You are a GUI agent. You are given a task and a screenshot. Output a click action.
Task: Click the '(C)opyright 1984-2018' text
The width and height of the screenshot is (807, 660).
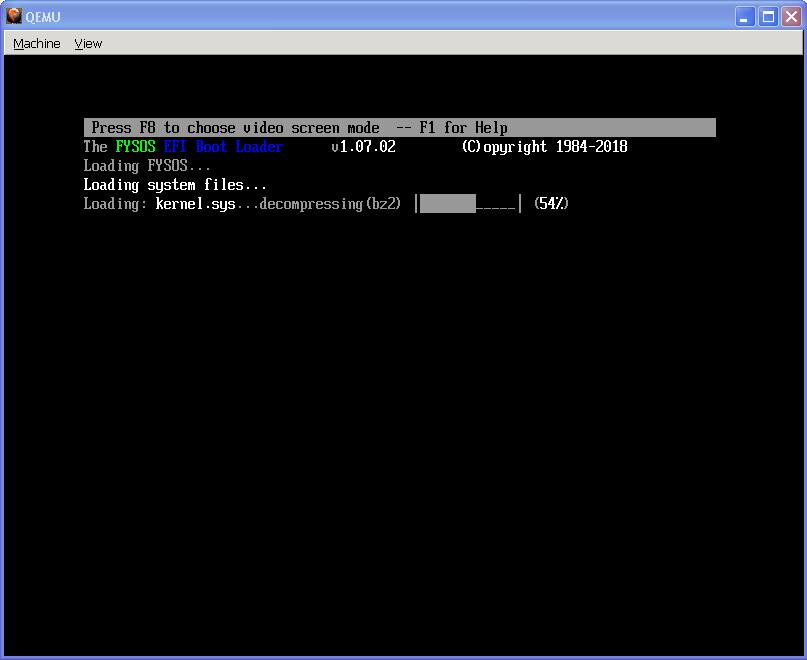pos(545,147)
